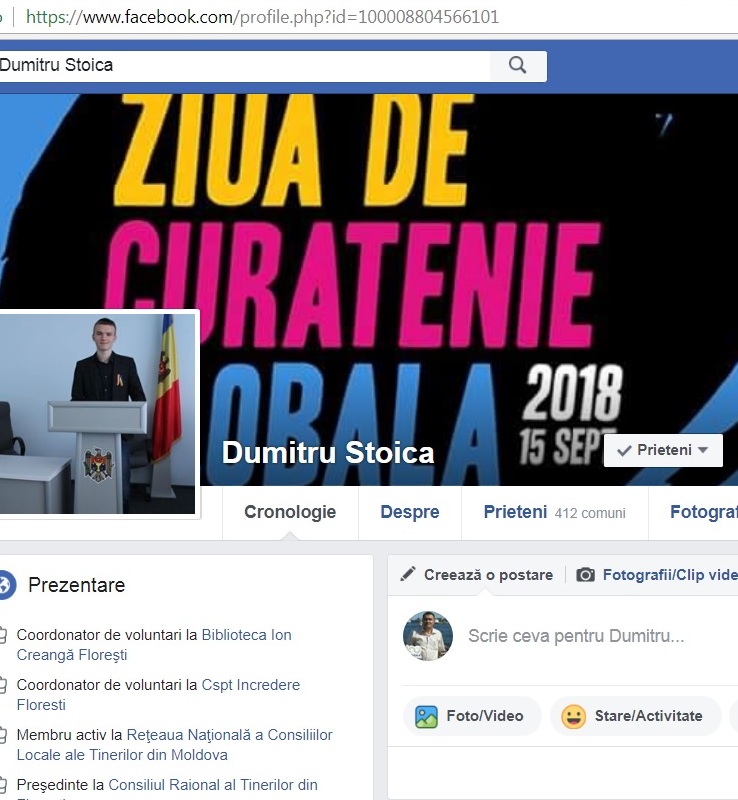Follow the Rețeaua Națională a Consiliilor link
The width and height of the screenshot is (738, 800).
(175, 745)
